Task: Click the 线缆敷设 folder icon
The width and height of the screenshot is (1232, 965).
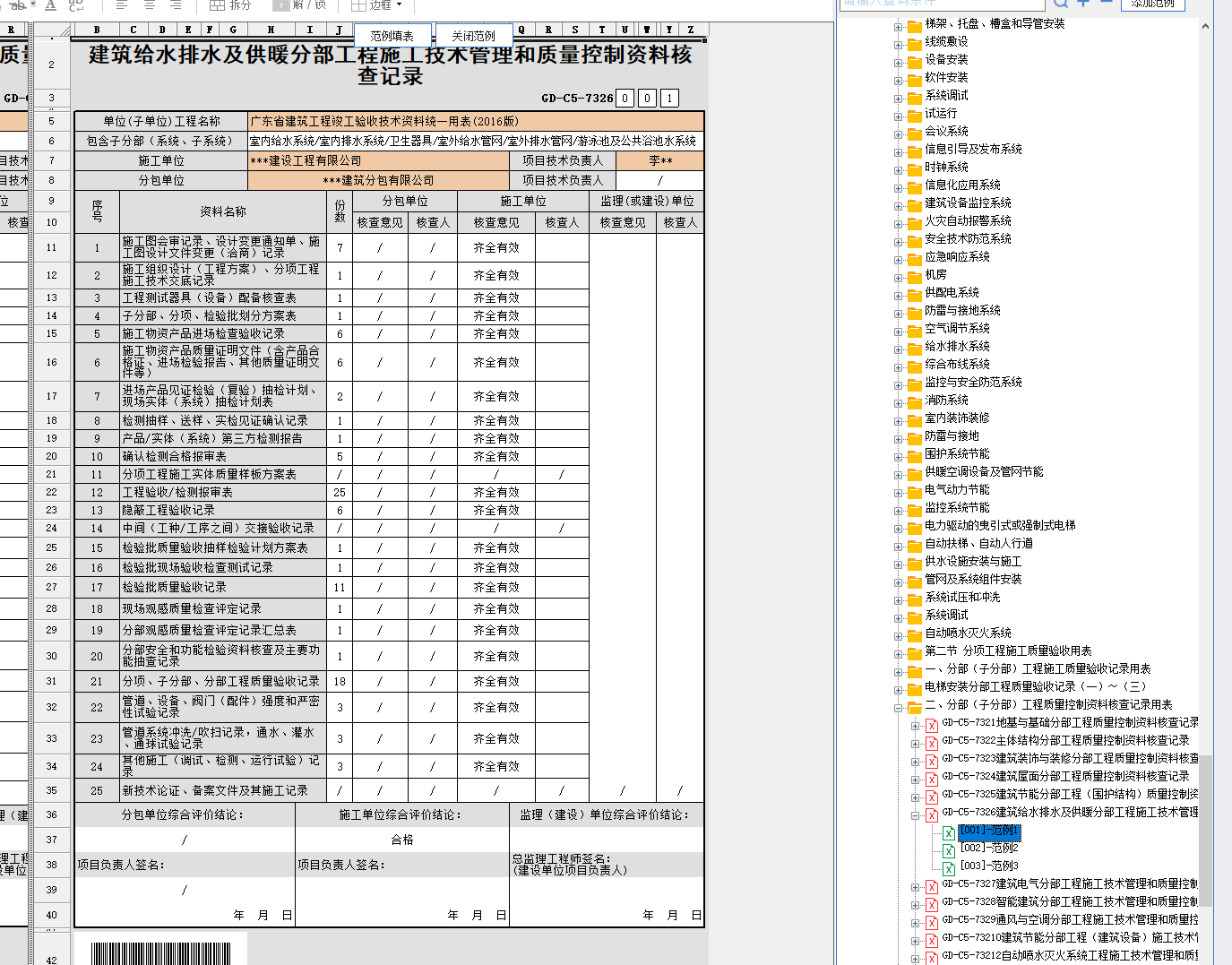Action: (914, 43)
